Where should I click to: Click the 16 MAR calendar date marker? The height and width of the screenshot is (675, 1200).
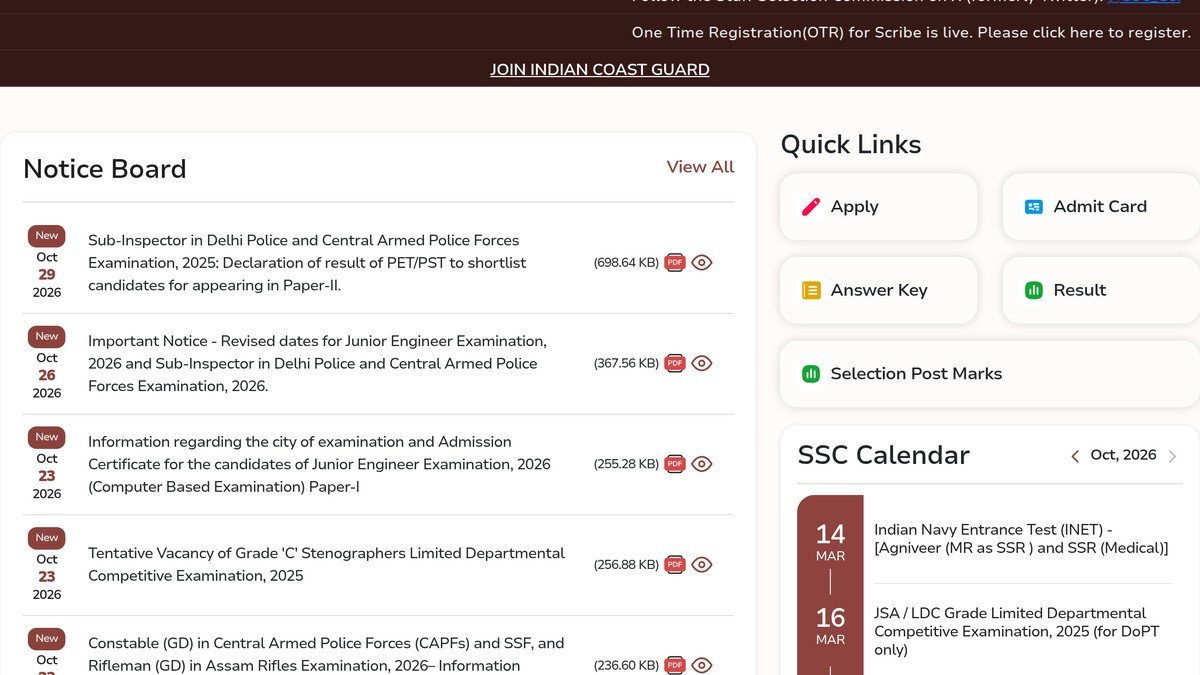(830, 626)
